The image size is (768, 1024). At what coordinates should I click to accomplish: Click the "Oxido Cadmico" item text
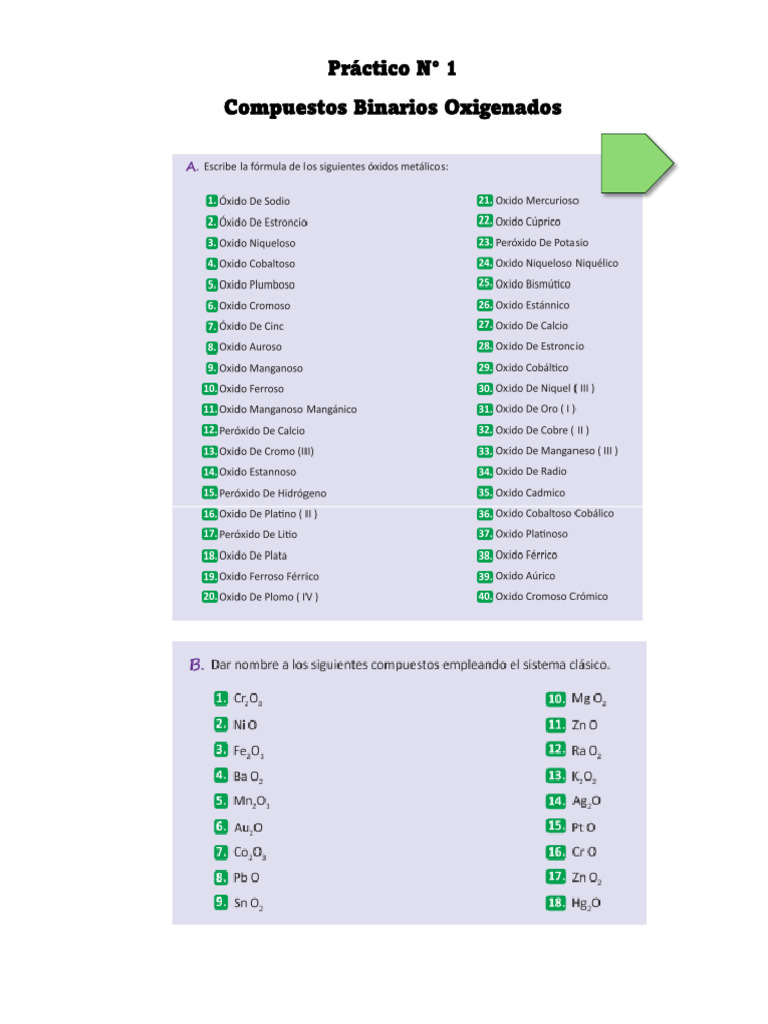point(530,493)
